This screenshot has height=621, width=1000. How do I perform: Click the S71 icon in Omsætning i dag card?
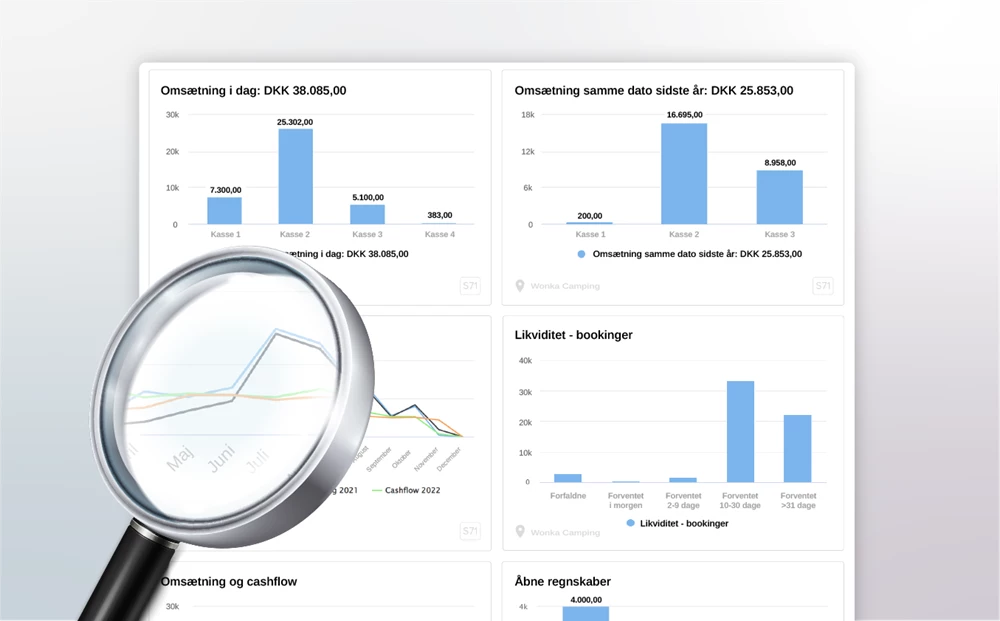[x=470, y=286]
